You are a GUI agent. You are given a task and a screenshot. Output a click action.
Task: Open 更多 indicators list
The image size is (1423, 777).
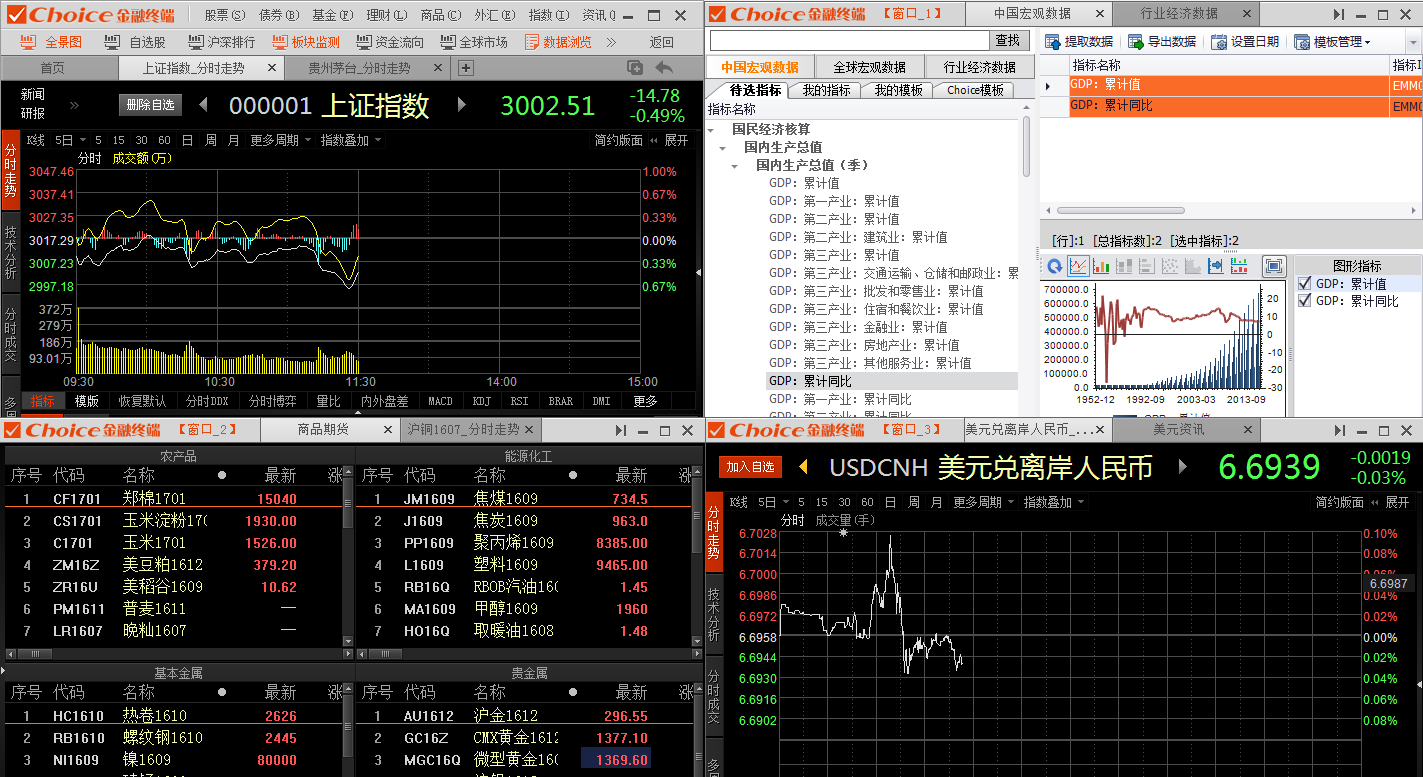point(646,401)
